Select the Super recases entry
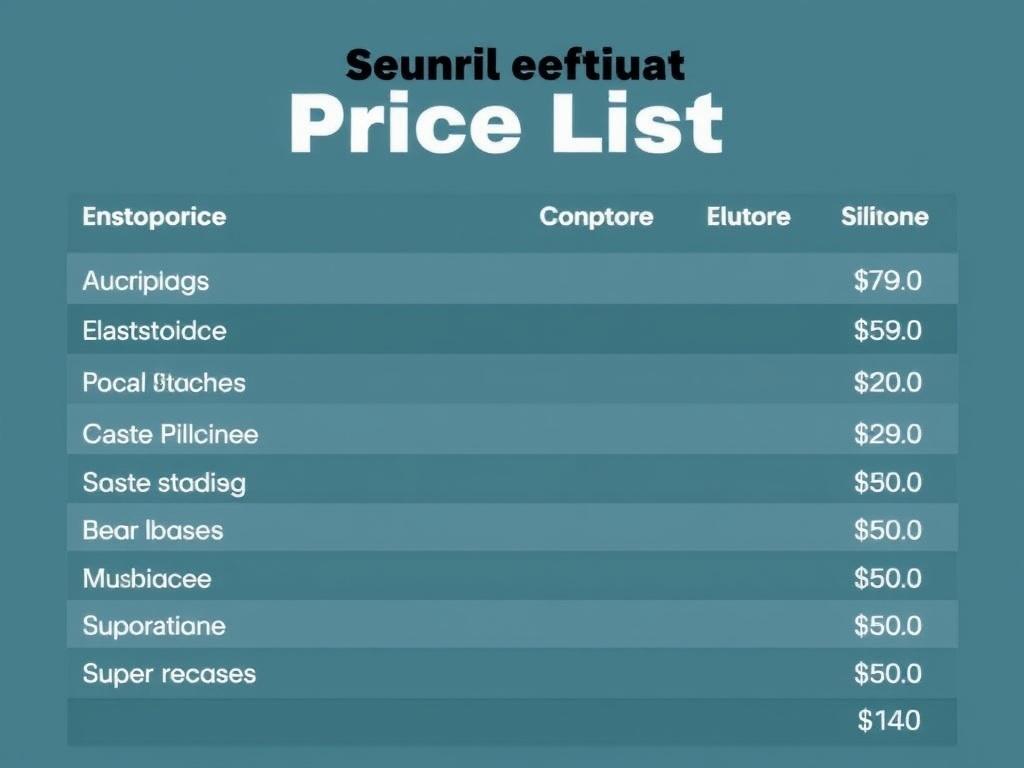 click(169, 674)
